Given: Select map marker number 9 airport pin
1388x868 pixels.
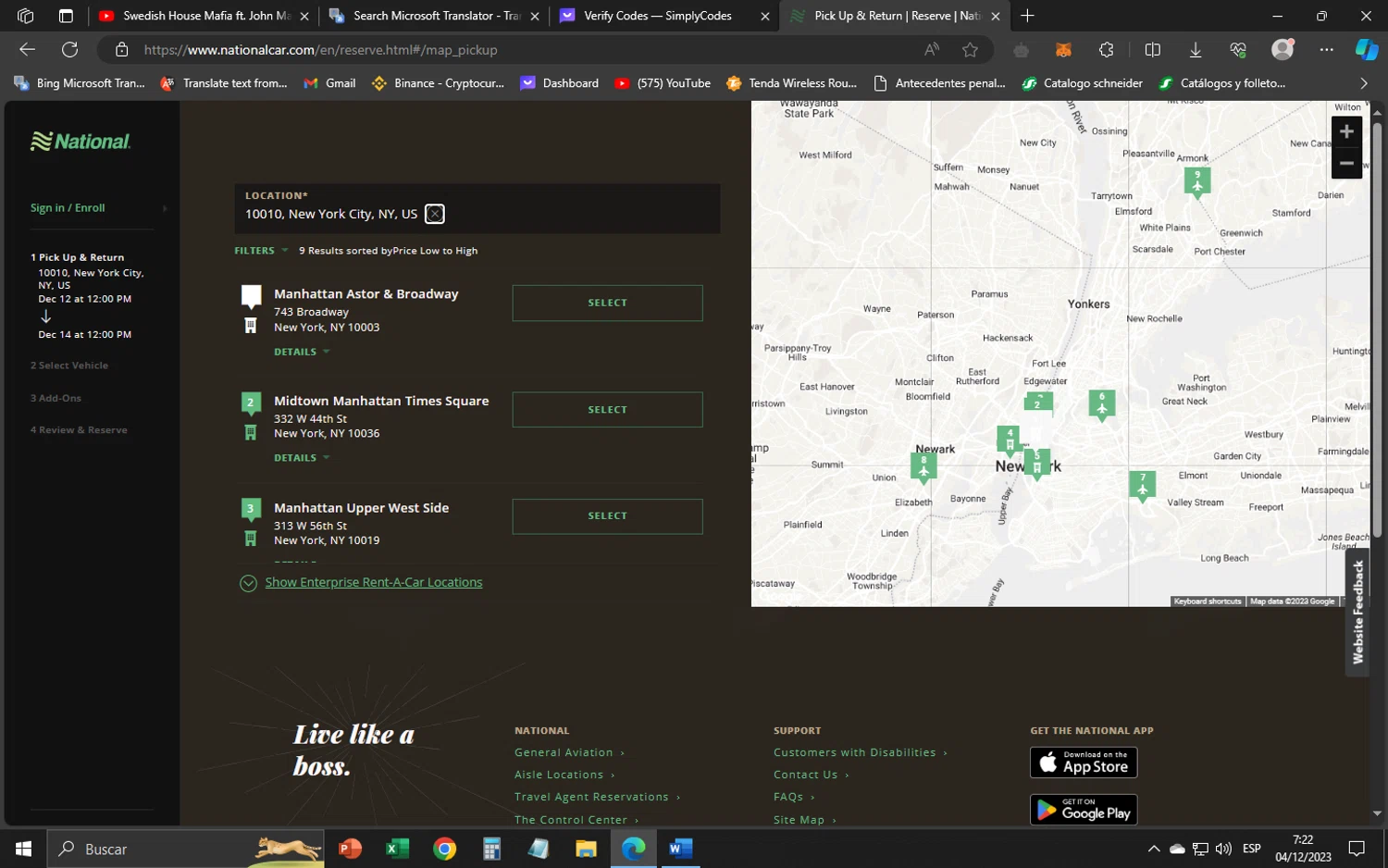Looking at the screenshot, I should [1197, 180].
